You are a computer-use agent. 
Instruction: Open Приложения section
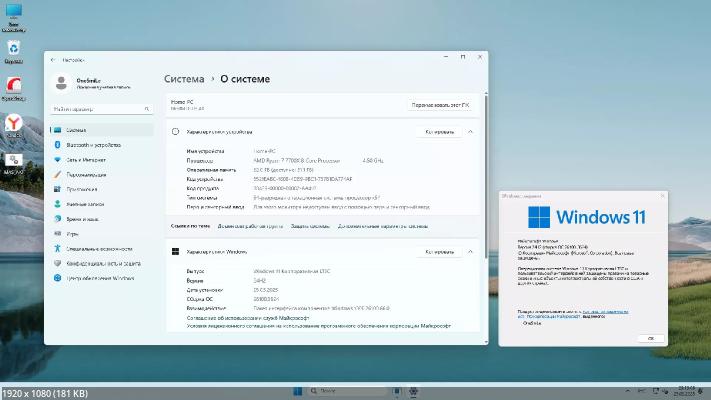[x=102, y=190]
